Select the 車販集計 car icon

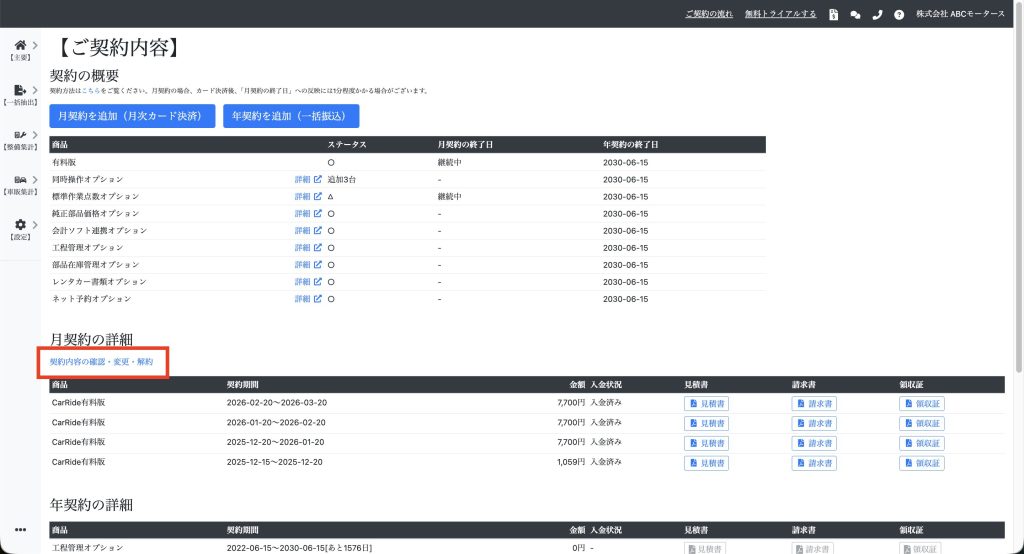click(x=20, y=179)
